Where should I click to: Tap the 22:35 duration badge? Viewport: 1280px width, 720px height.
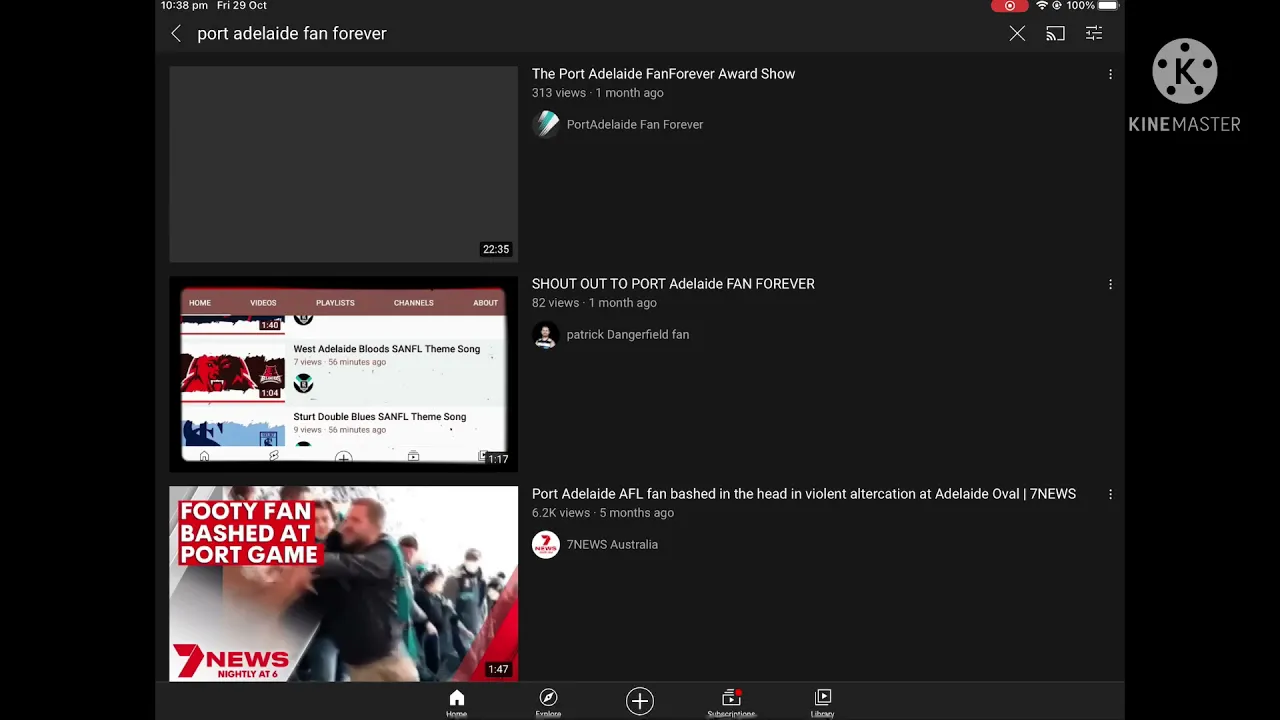[x=496, y=249]
